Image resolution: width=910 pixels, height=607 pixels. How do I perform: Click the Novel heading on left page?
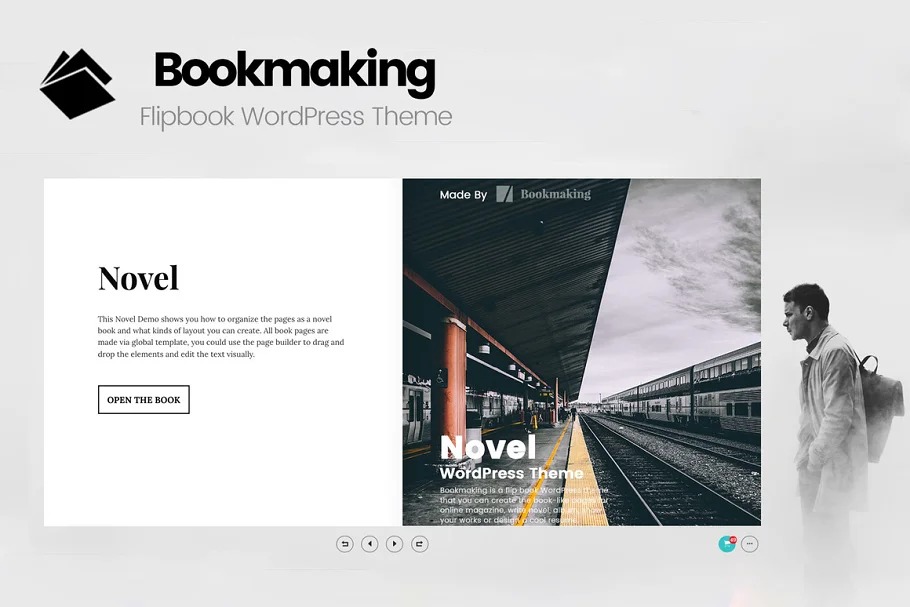click(138, 278)
